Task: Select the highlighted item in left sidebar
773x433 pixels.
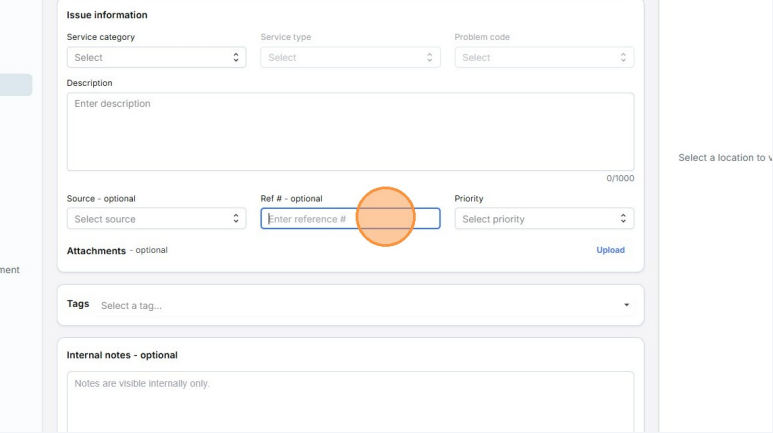Action: [16, 85]
